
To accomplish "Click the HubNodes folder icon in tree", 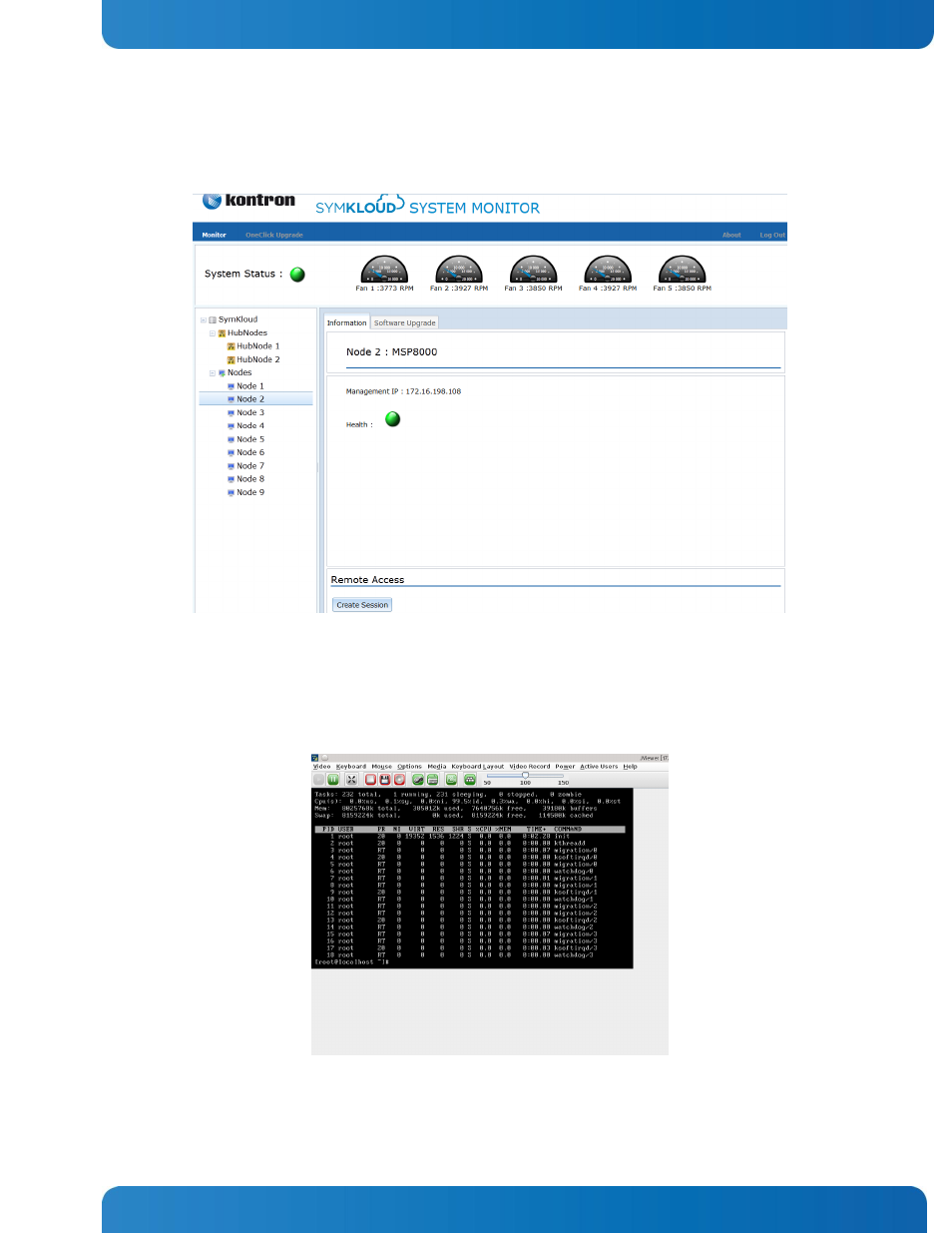I will click(222, 333).
